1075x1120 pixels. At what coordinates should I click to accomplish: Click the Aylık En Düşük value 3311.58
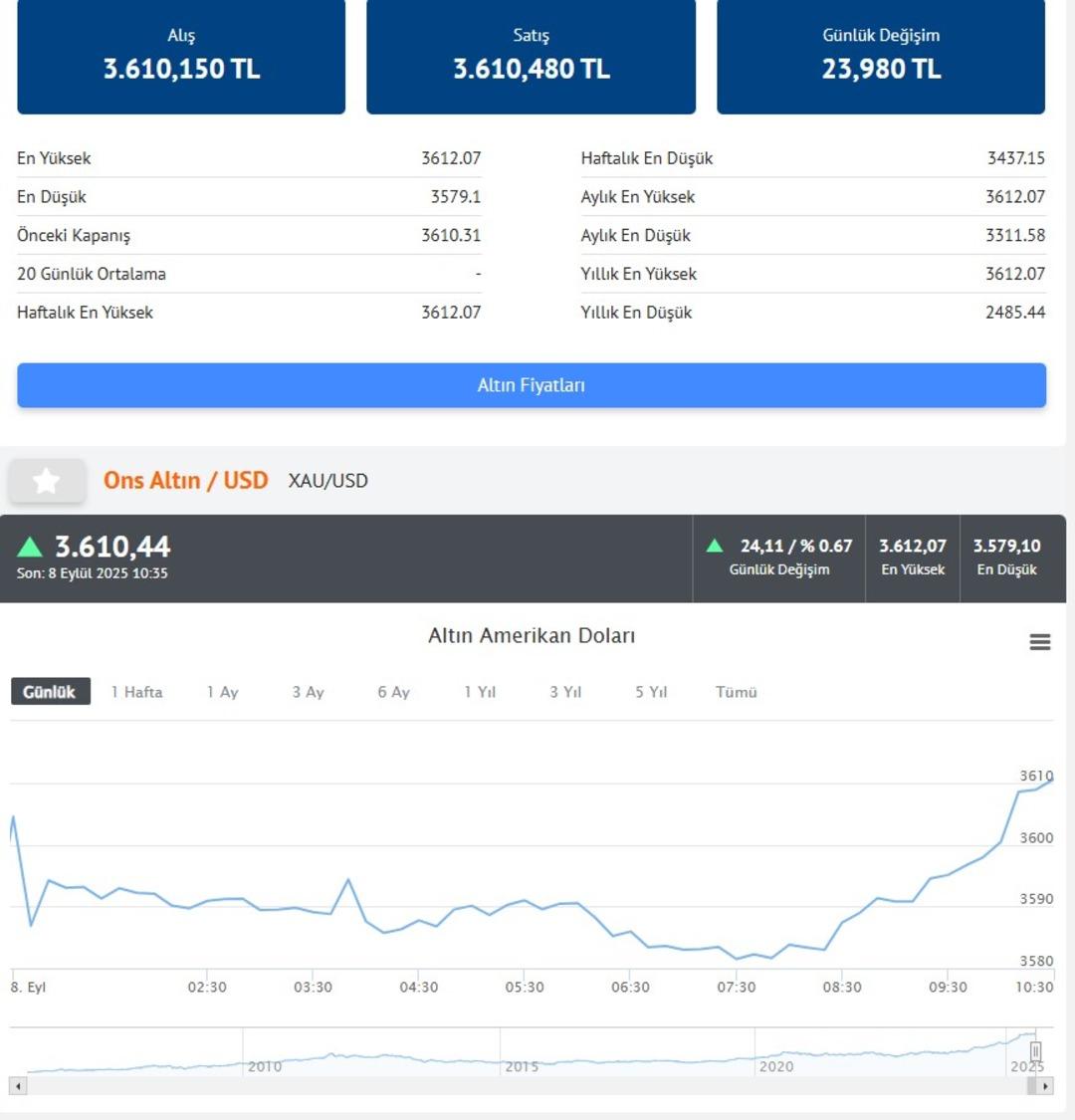[1015, 235]
